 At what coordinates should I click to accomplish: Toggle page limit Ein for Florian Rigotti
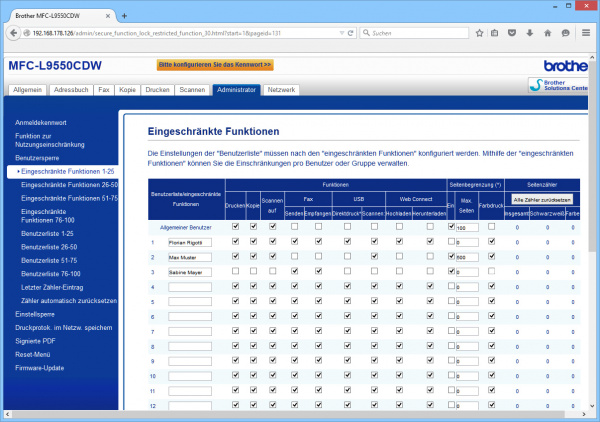451,241
